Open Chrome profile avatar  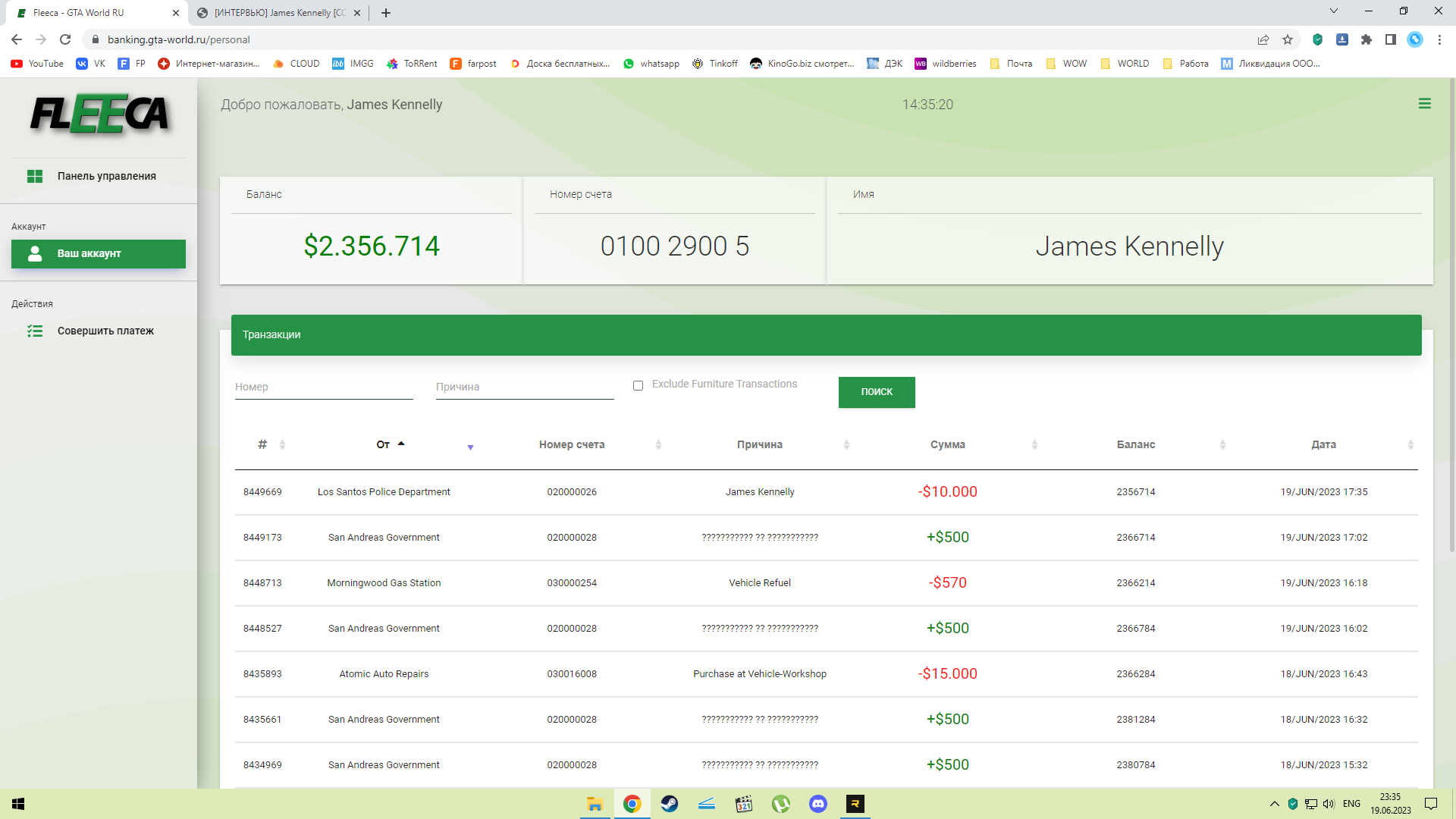click(1415, 39)
